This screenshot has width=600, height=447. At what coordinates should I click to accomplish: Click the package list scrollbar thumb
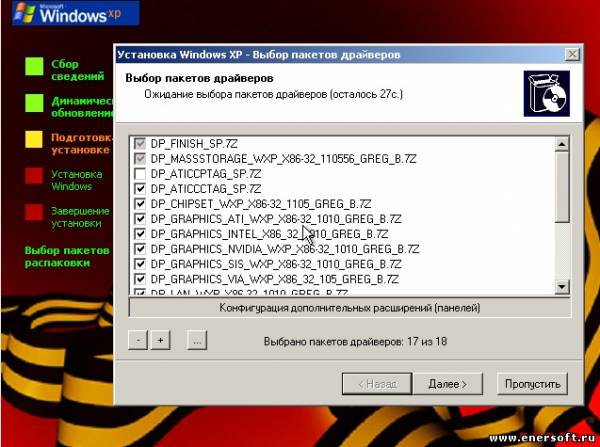[562, 187]
